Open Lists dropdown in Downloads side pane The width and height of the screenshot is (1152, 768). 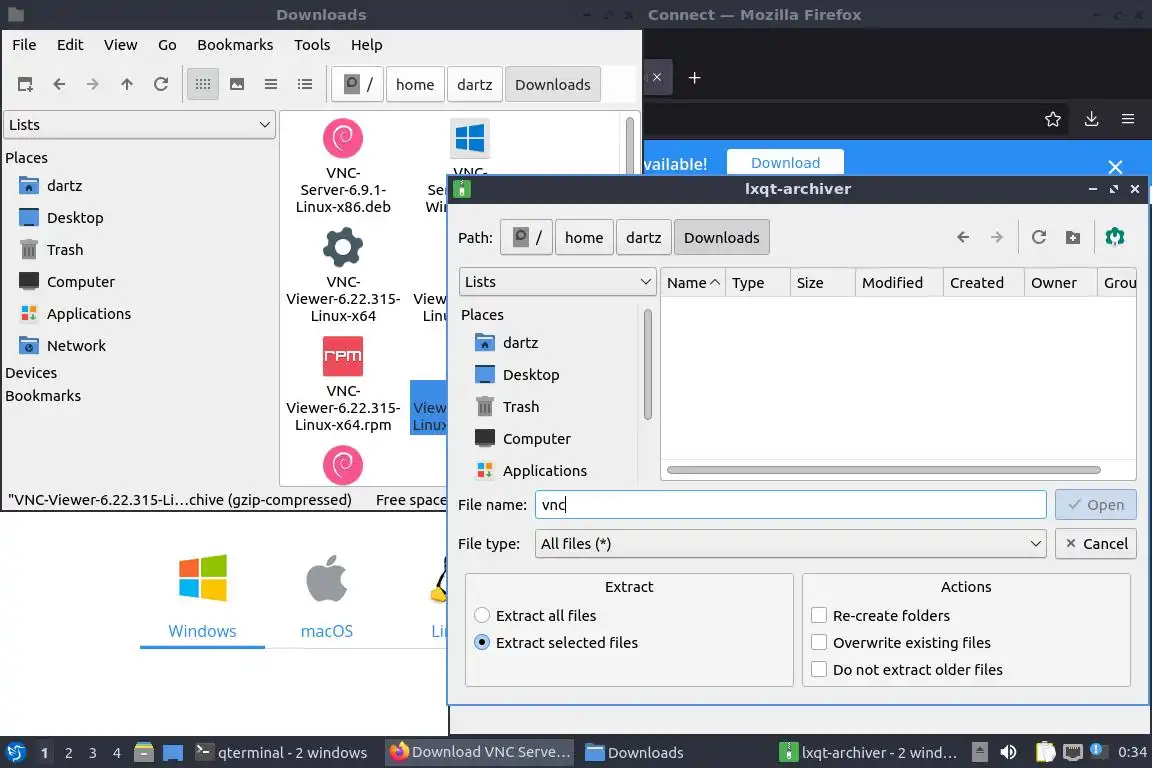(x=140, y=124)
